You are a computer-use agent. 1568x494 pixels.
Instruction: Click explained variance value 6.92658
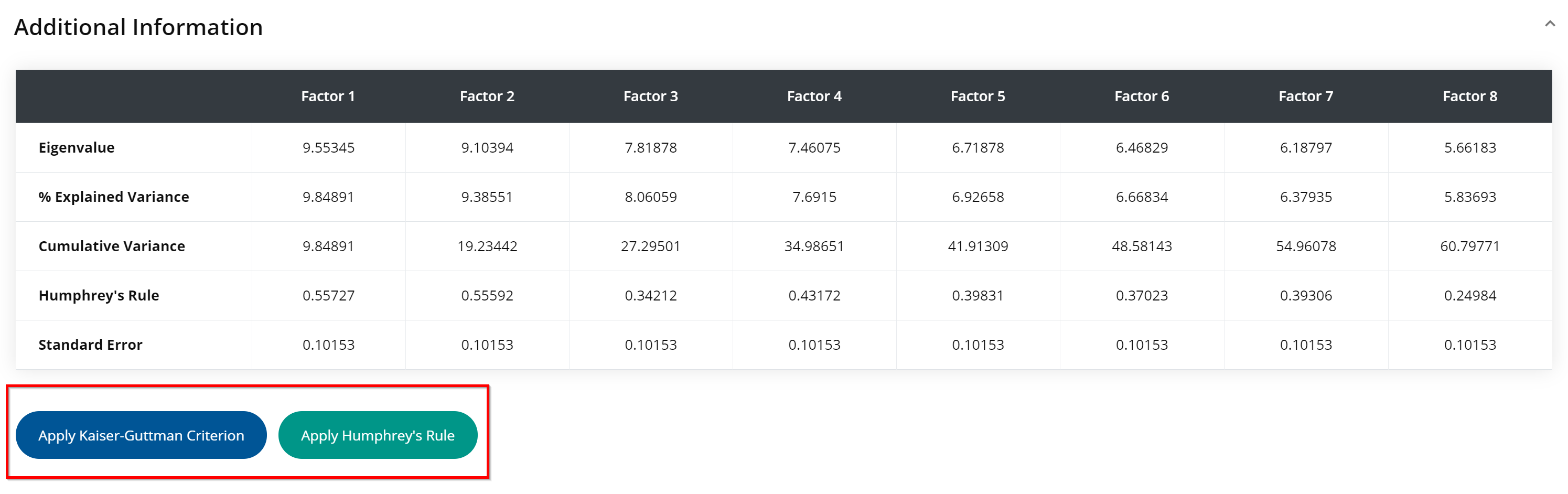(x=978, y=197)
